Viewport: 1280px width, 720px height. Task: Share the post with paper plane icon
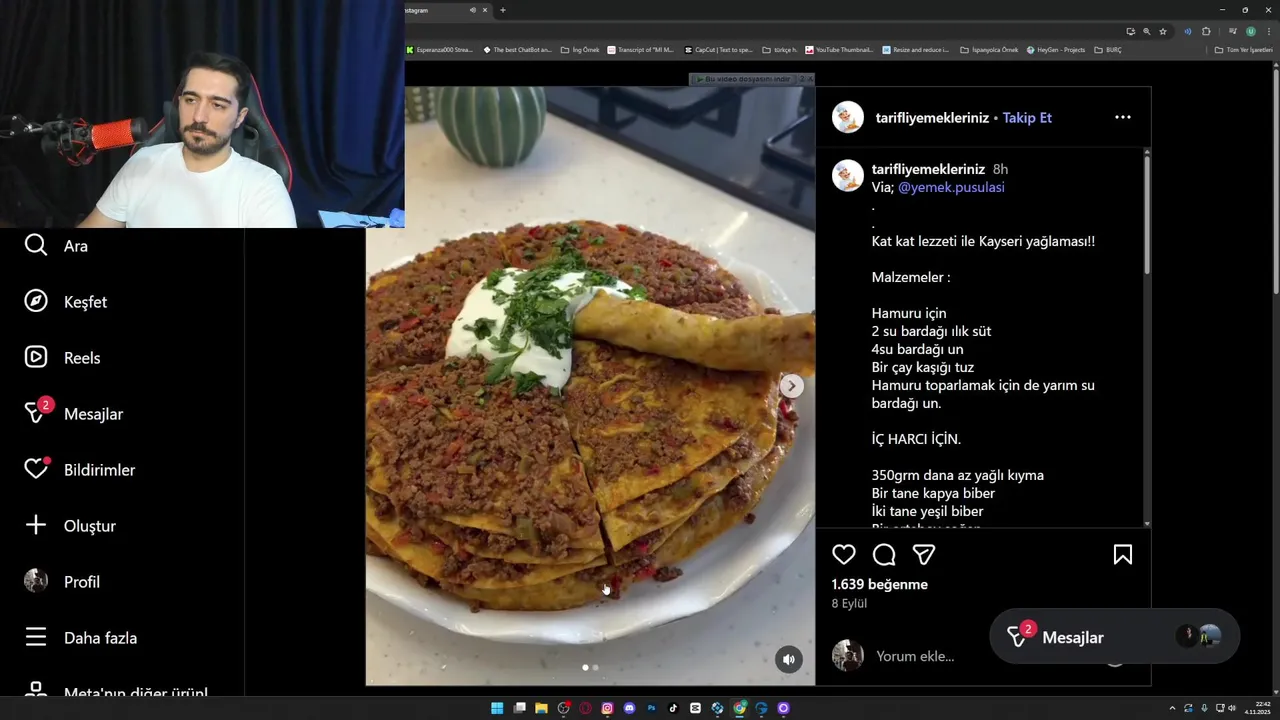click(x=924, y=555)
